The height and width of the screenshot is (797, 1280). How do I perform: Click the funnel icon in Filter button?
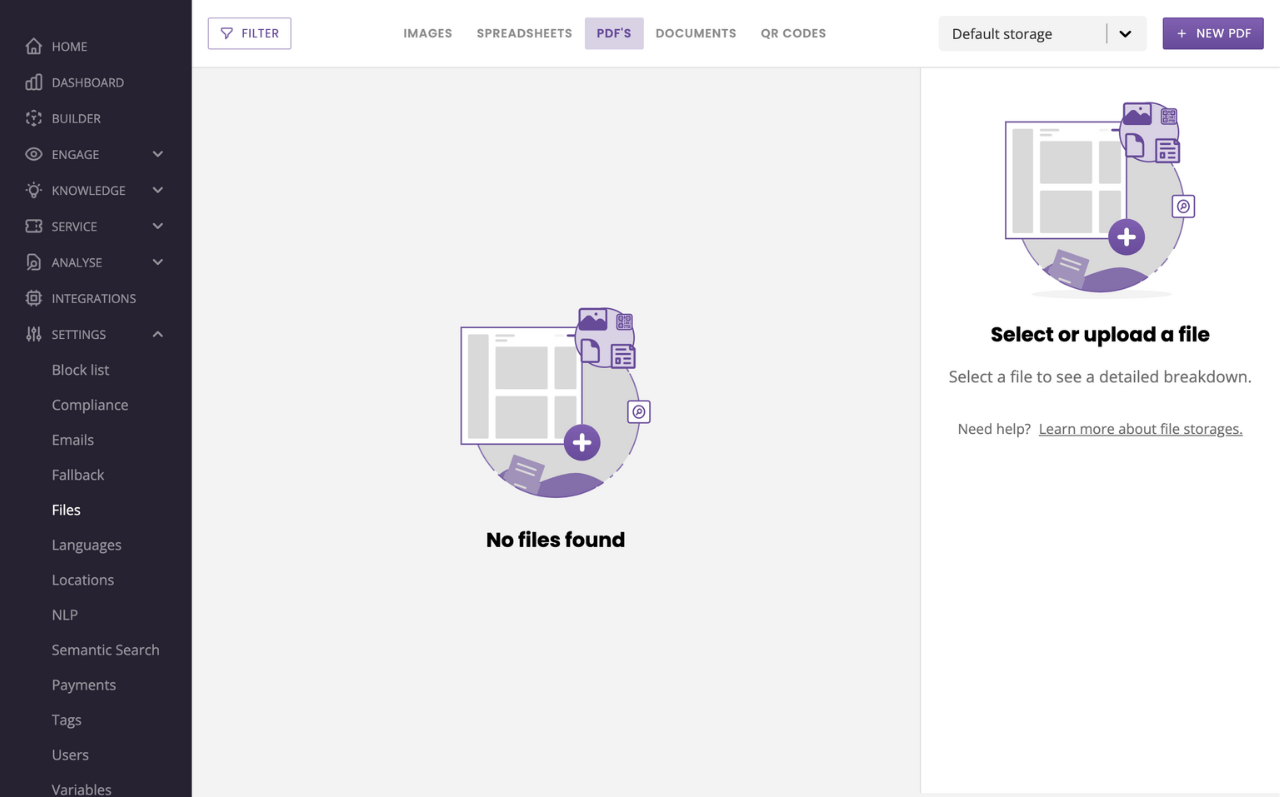tap(227, 33)
